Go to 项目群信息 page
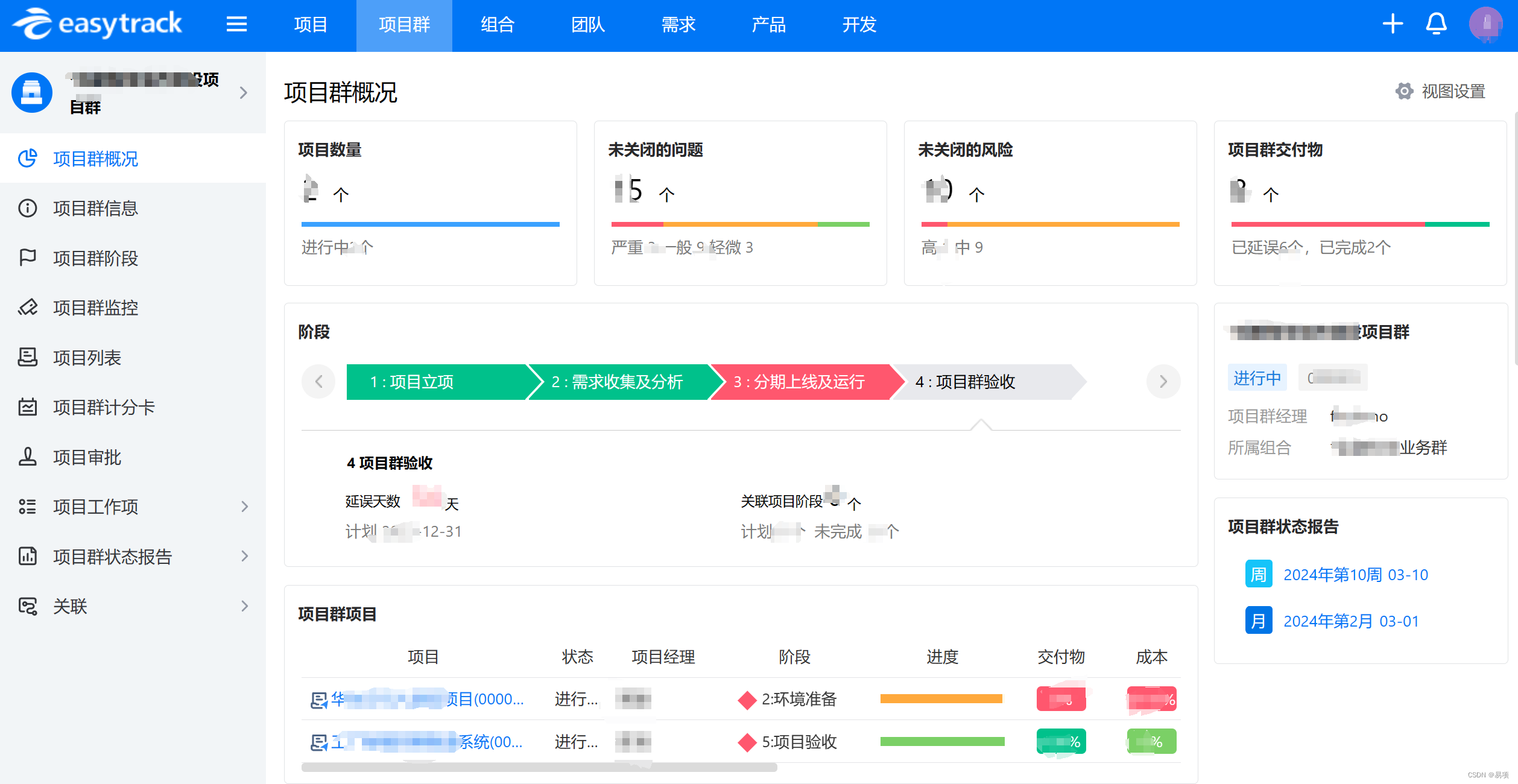 (x=95, y=208)
